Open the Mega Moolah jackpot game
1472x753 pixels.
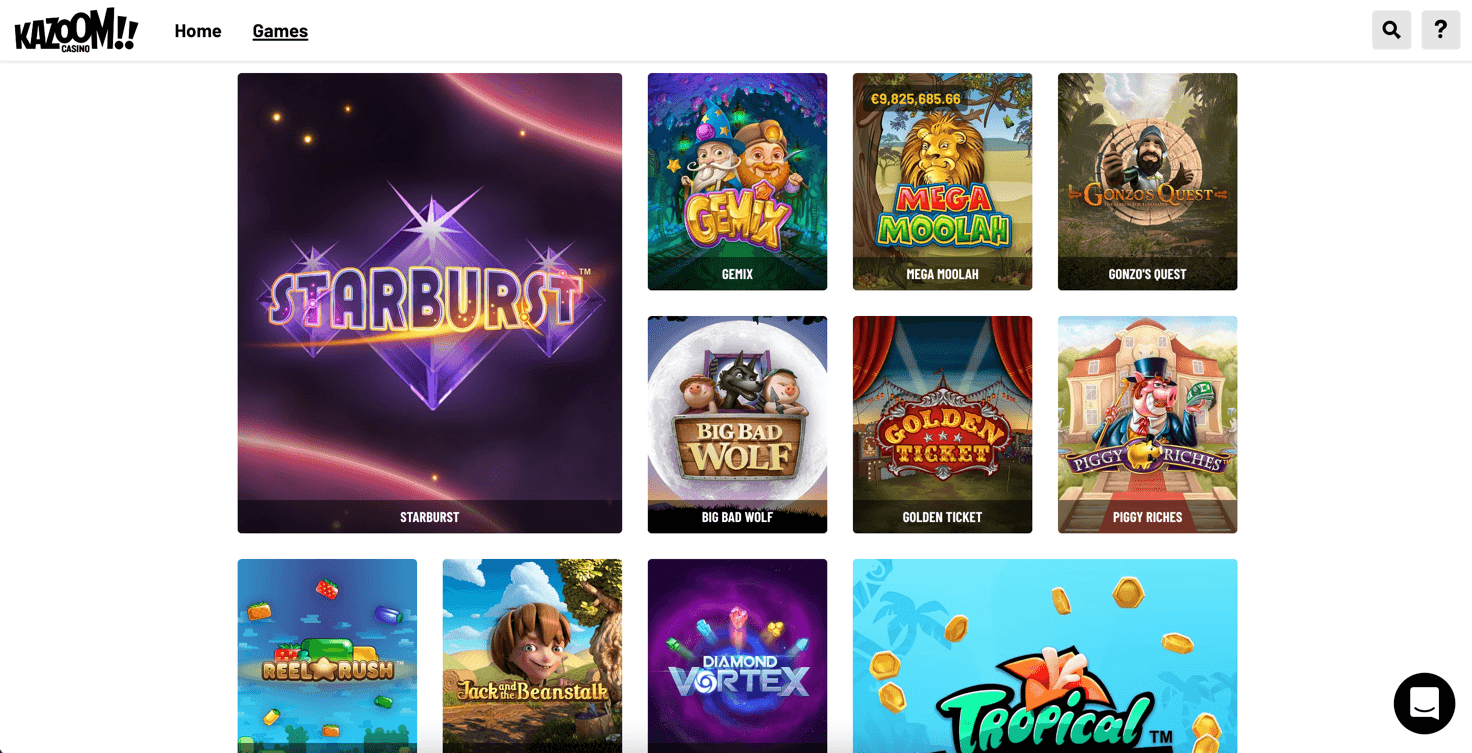tap(942, 181)
